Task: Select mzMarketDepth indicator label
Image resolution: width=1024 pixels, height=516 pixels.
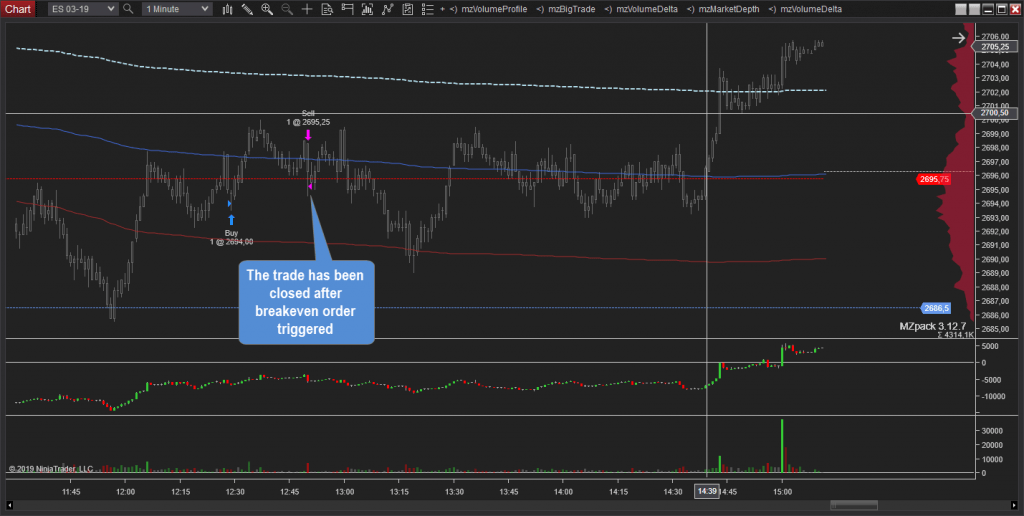Action: [x=728, y=10]
